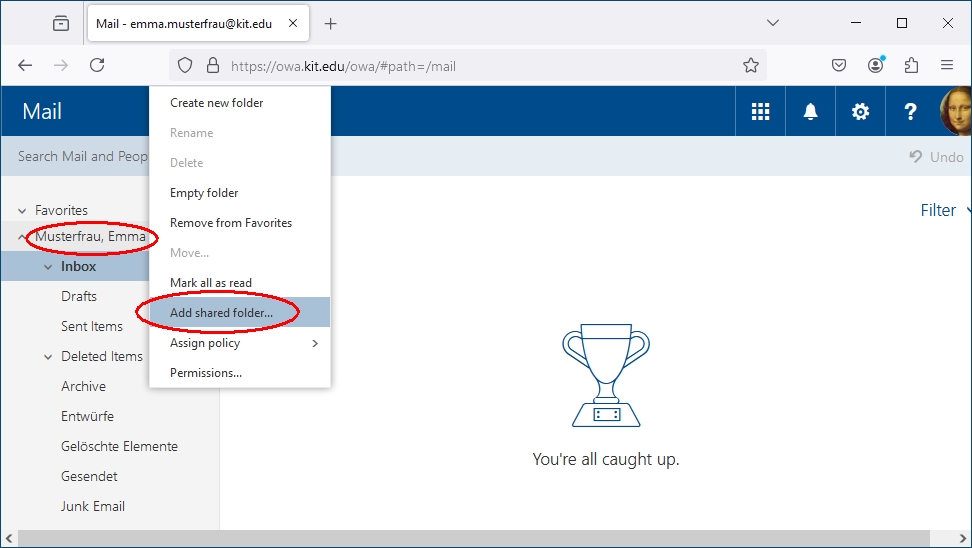Open notifications bell icon
Image resolution: width=972 pixels, height=548 pixels.
(x=810, y=112)
